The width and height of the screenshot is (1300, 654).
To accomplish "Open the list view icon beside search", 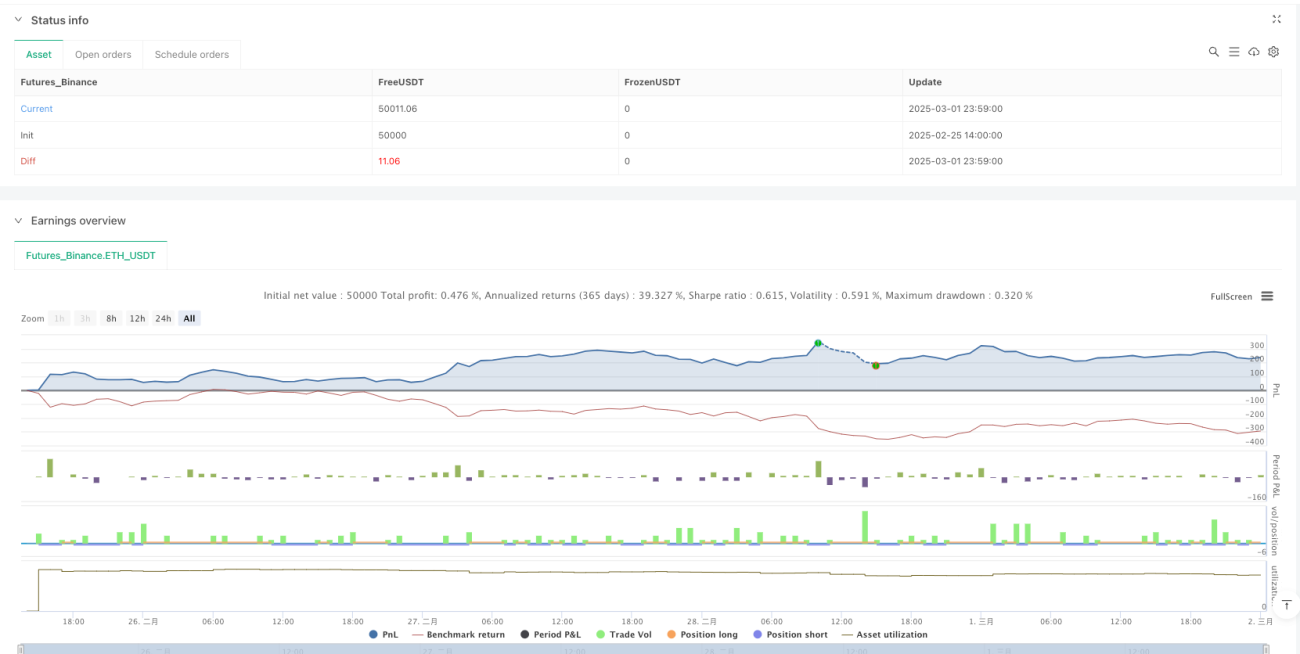I will 1234,52.
